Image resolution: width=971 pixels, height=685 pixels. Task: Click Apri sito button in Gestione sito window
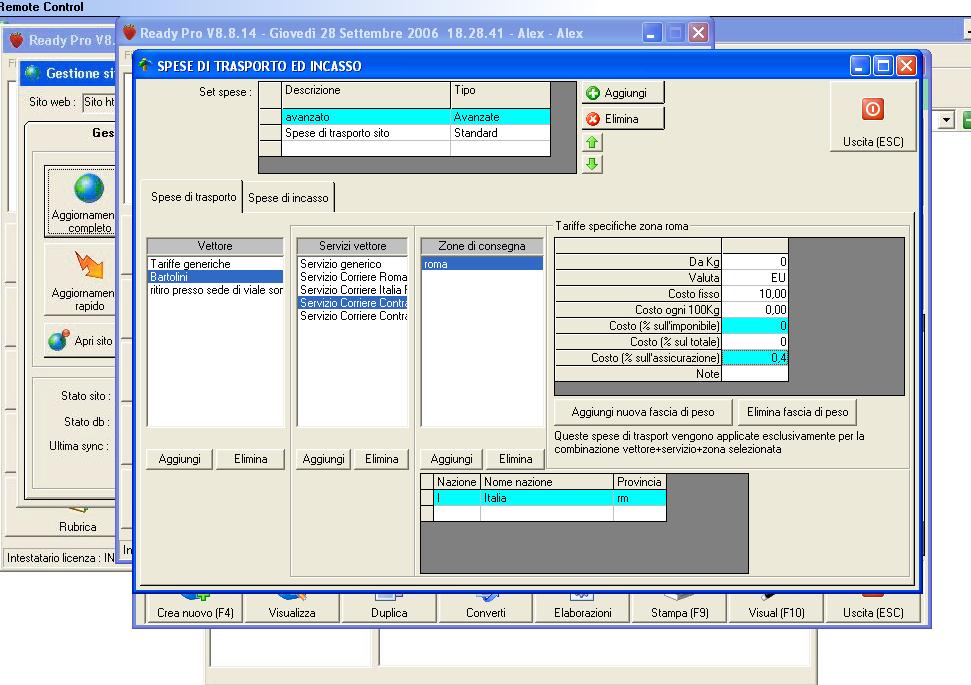coord(81,340)
